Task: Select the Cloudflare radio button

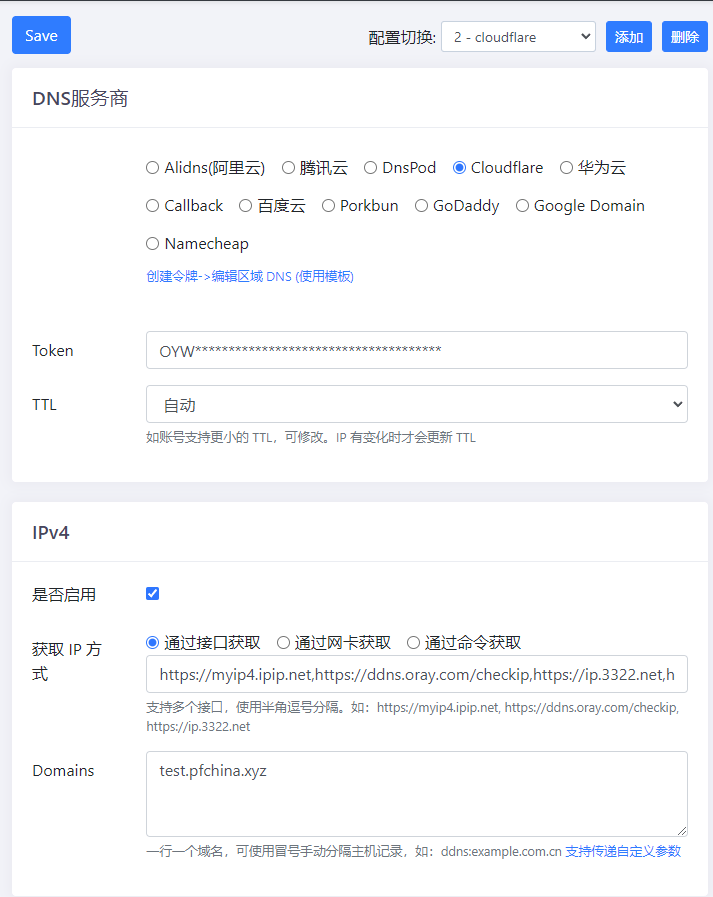Action: point(460,168)
